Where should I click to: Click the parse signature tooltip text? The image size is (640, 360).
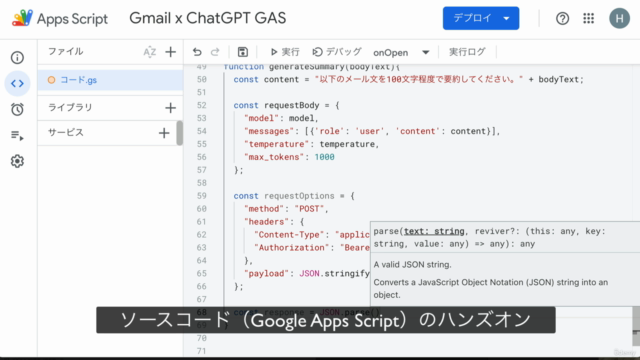(x=489, y=238)
